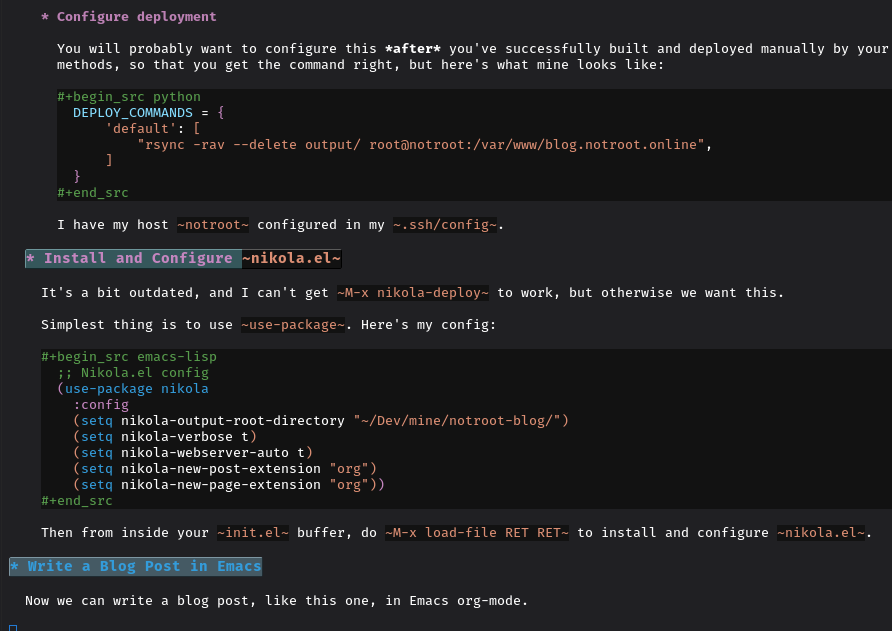The width and height of the screenshot is (892, 631).
Task: Click the "#+end_src" line of the emacs-lisp block
Action: pos(76,500)
